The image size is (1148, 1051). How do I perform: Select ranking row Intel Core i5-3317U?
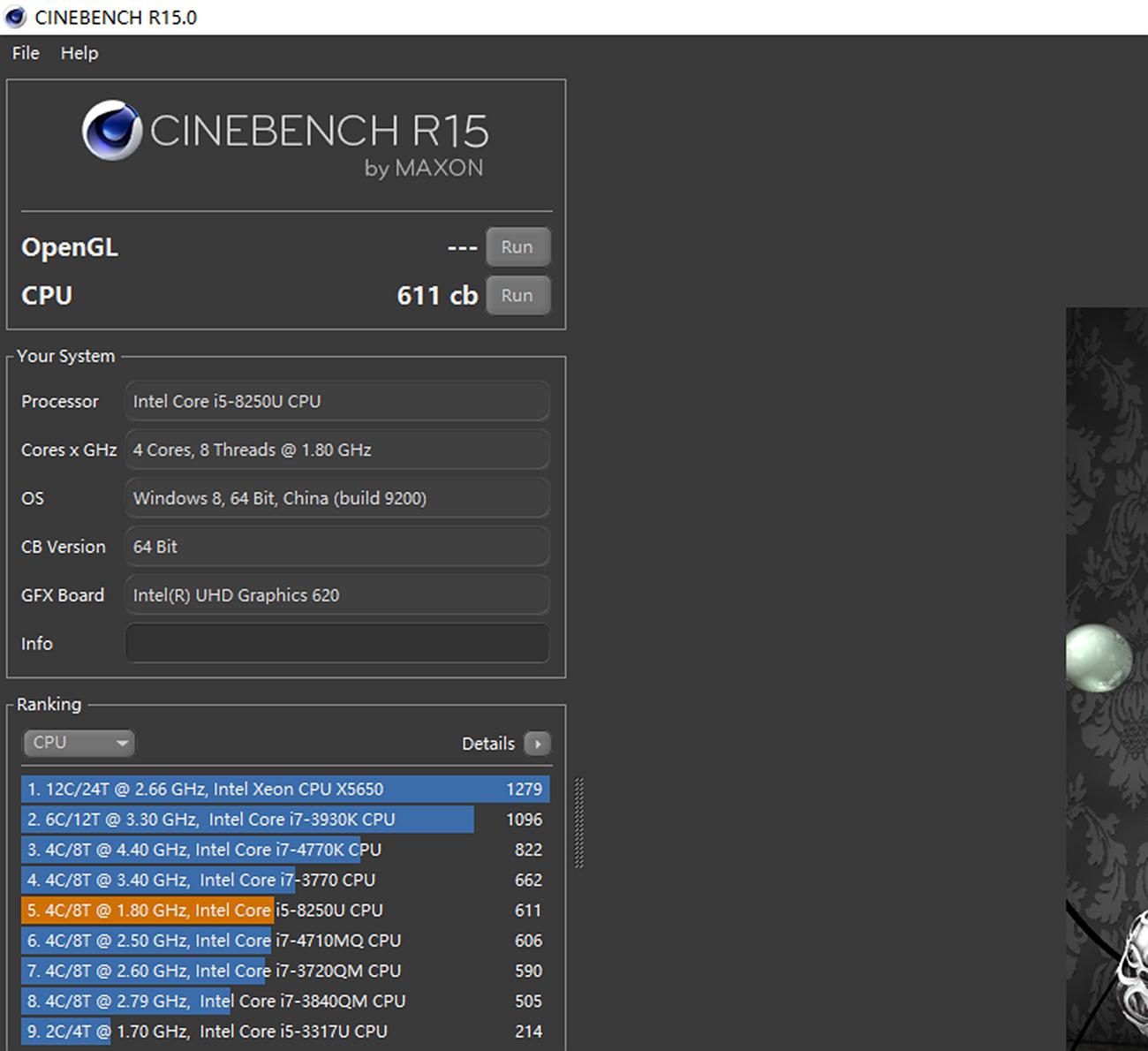[x=285, y=1031]
